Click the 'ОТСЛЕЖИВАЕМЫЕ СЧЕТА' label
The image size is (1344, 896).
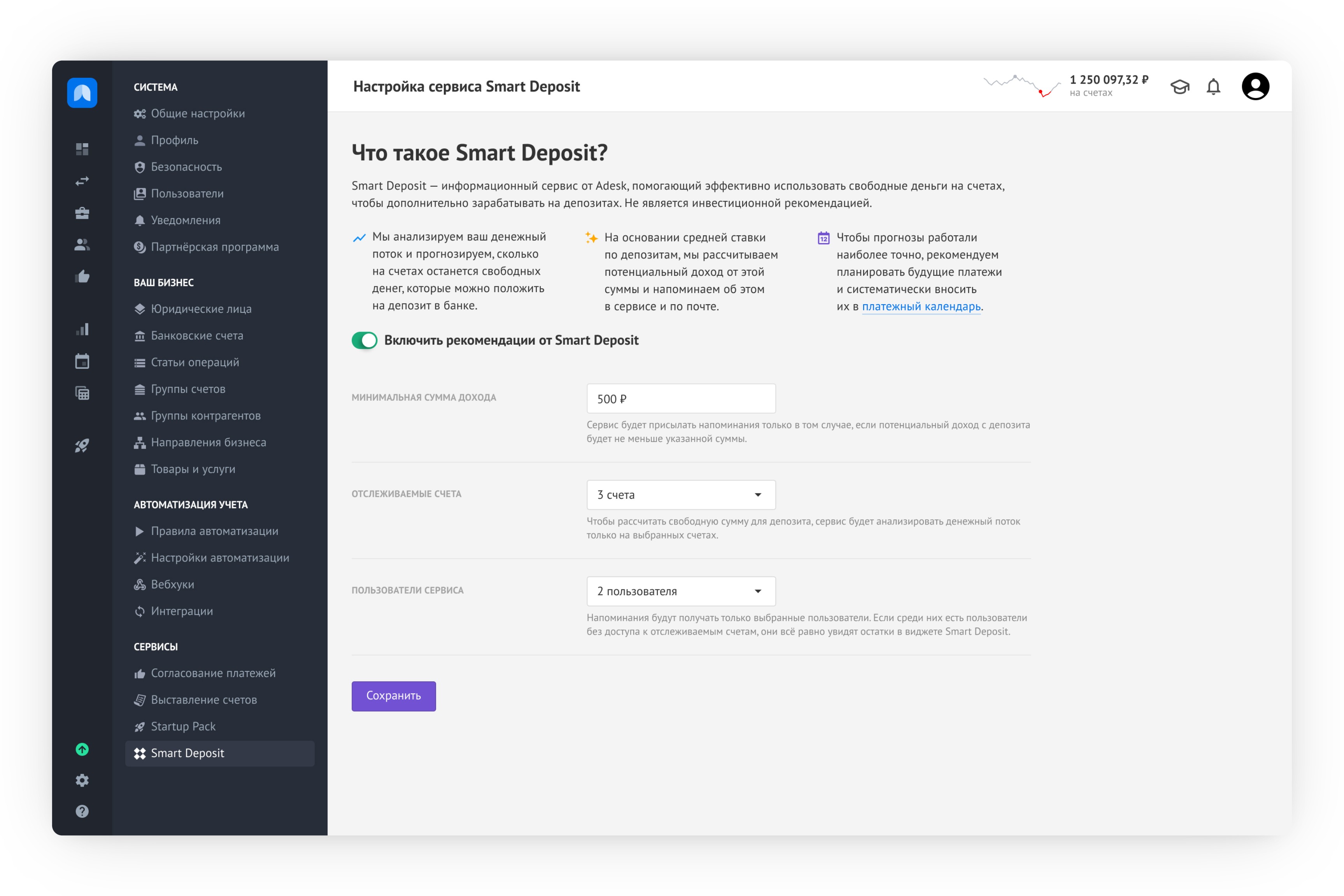(x=406, y=494)
